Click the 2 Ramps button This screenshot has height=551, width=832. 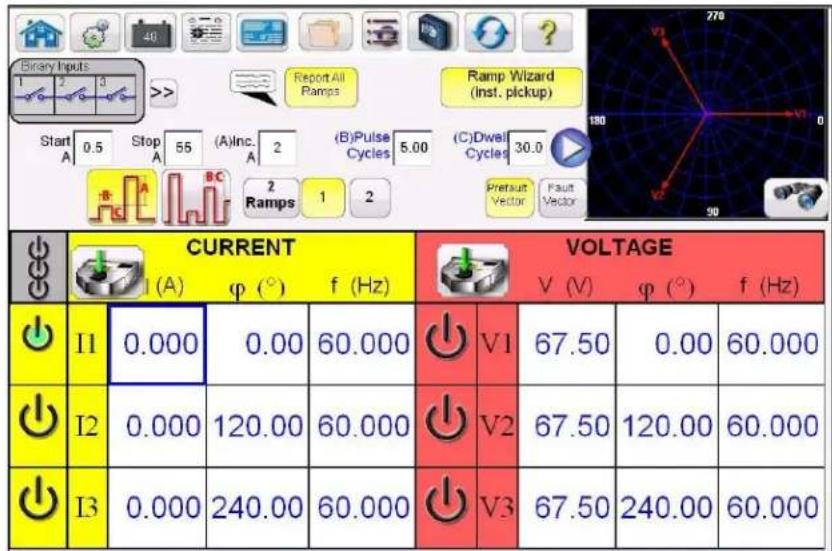pos(271,198)
